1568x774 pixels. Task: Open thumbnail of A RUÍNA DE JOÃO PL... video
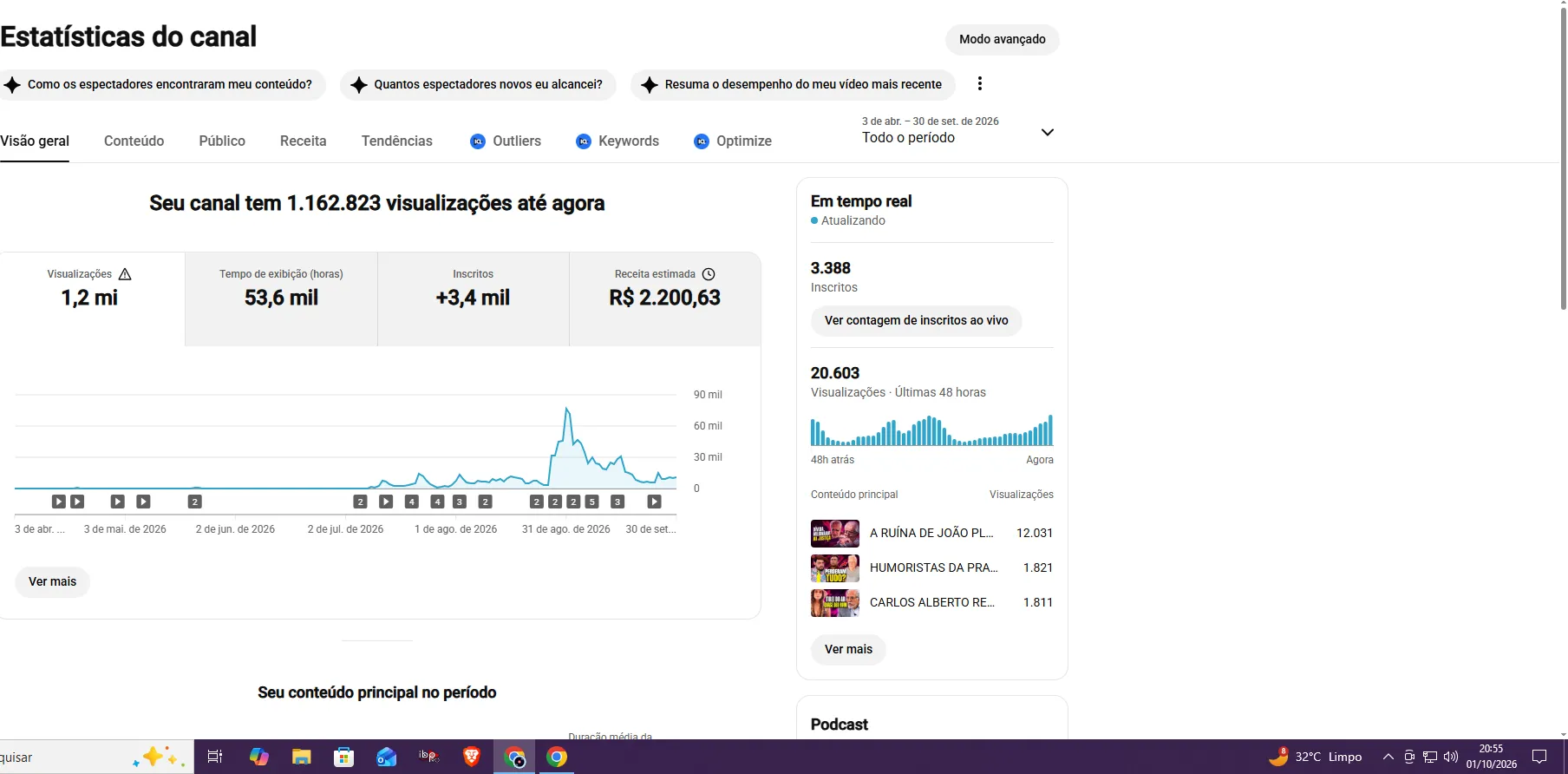[835, 533]
